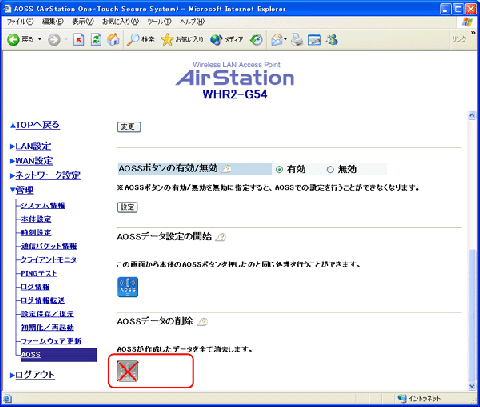Open 本体設定 sidebar link

(x=36, y=219)
